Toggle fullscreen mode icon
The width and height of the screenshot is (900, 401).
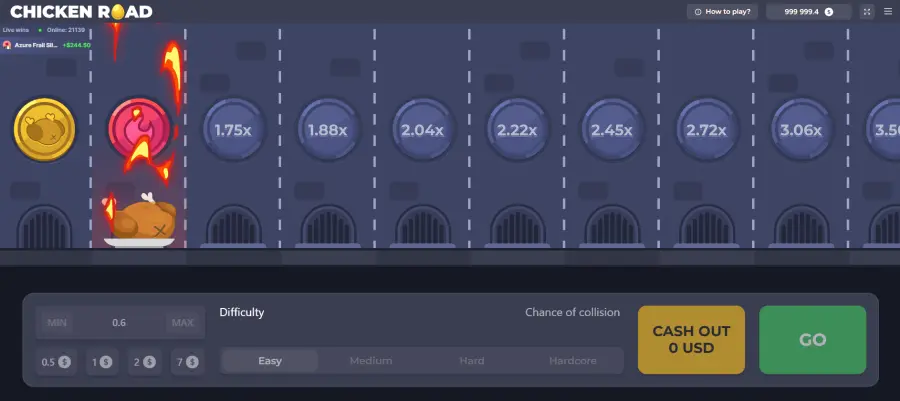point(867,11)
